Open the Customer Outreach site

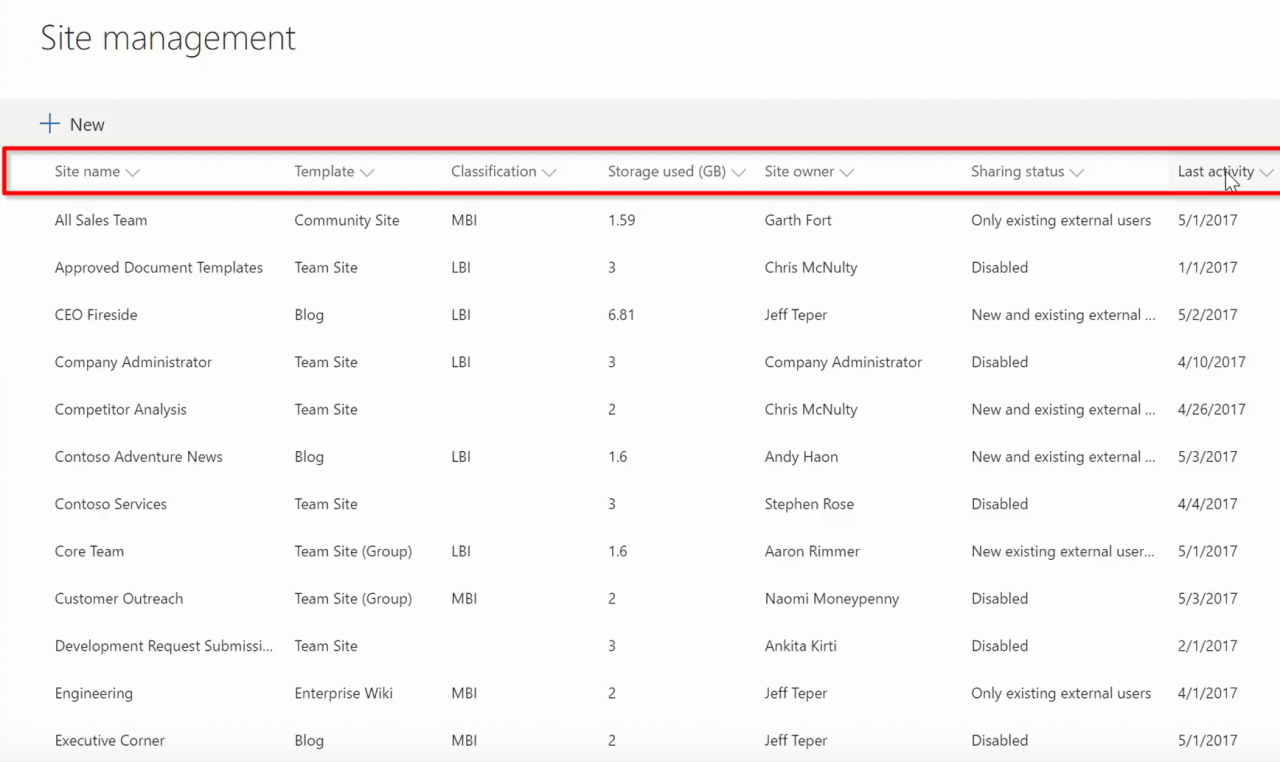(119, 599)
